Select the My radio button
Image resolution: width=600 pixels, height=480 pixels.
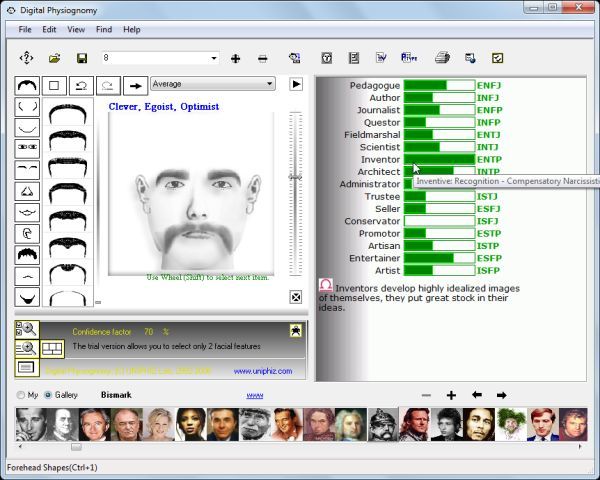(22, 395)
